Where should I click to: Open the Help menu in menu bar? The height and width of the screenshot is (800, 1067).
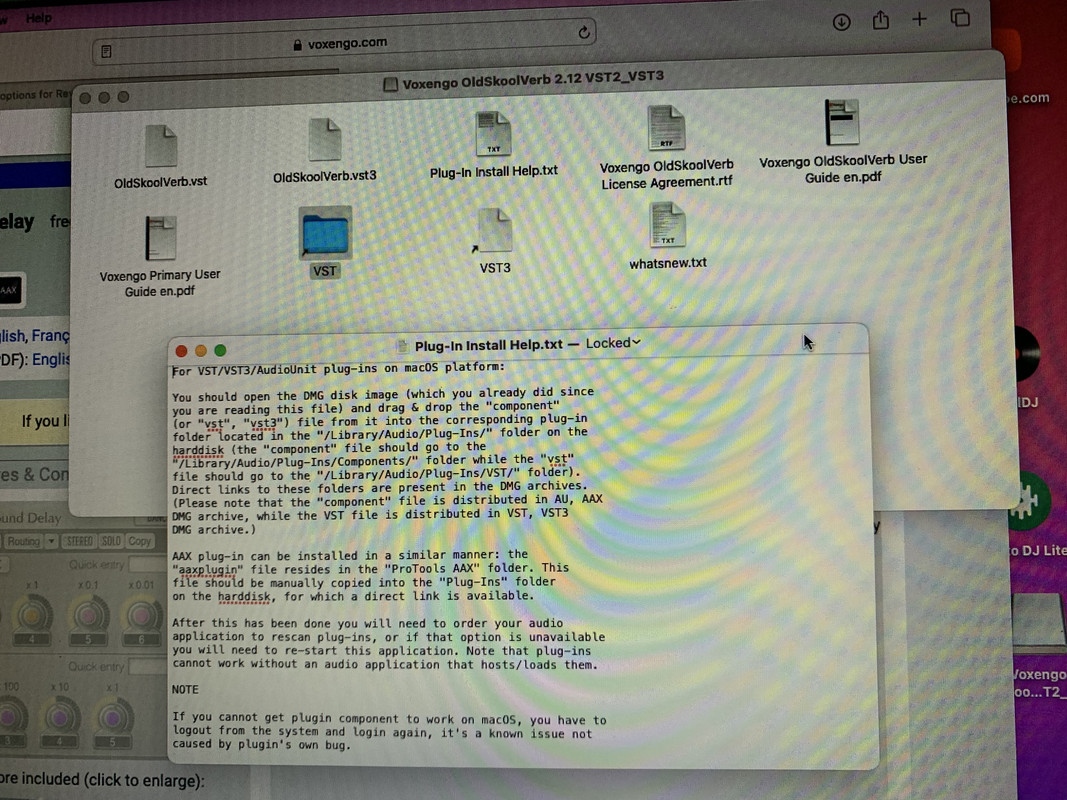point(39,18)
